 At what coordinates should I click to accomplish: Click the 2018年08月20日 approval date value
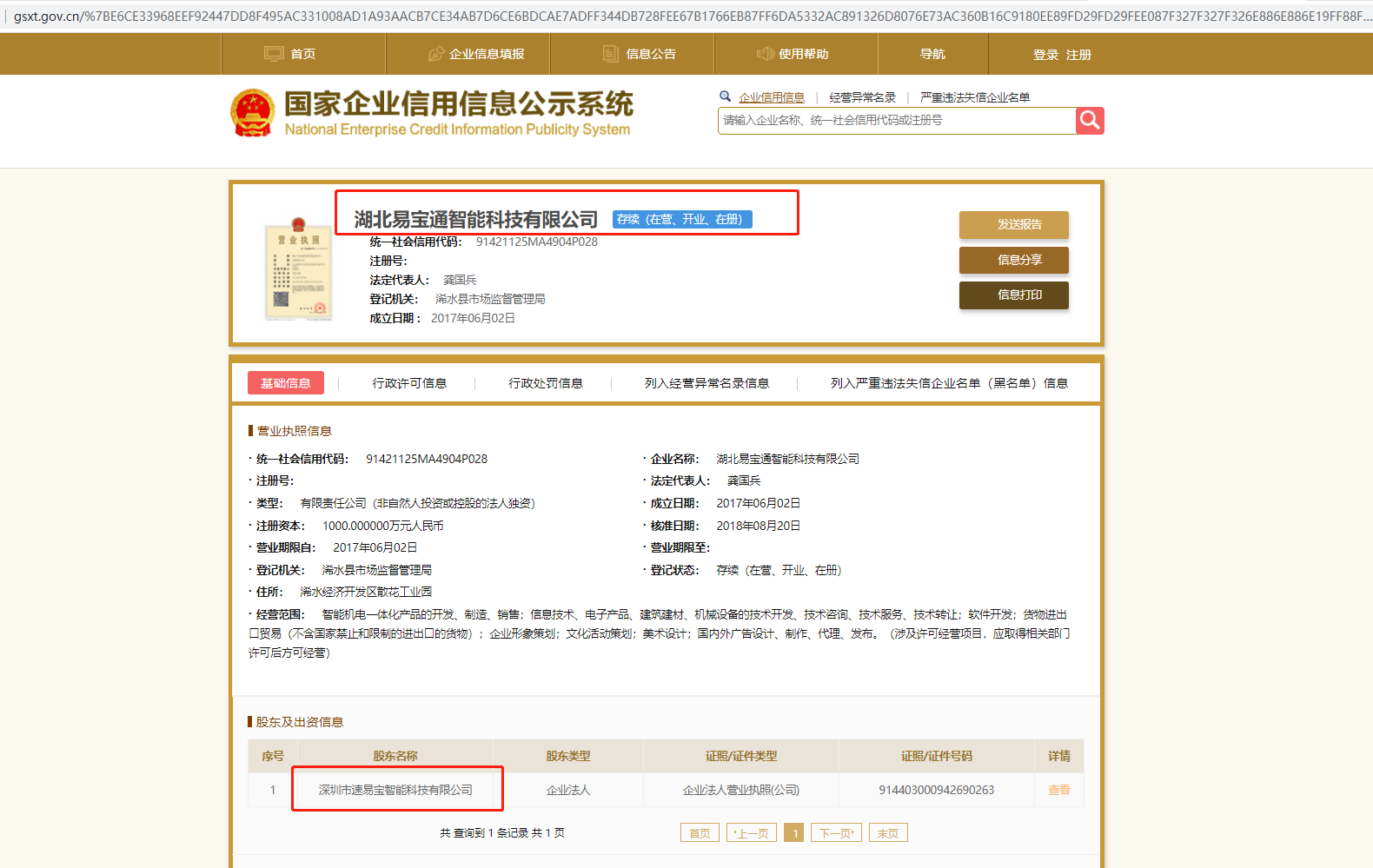[x=759, y=526]
